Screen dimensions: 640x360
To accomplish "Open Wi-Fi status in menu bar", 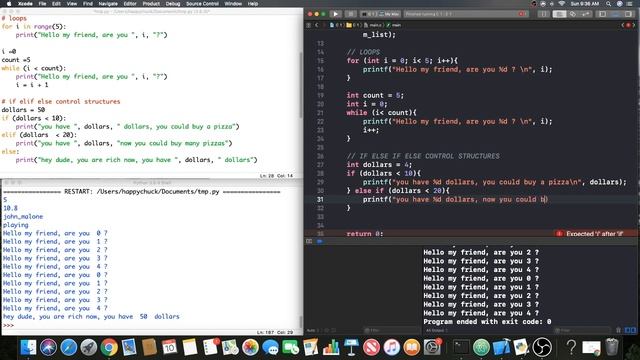I will click(x=562, y=4).
